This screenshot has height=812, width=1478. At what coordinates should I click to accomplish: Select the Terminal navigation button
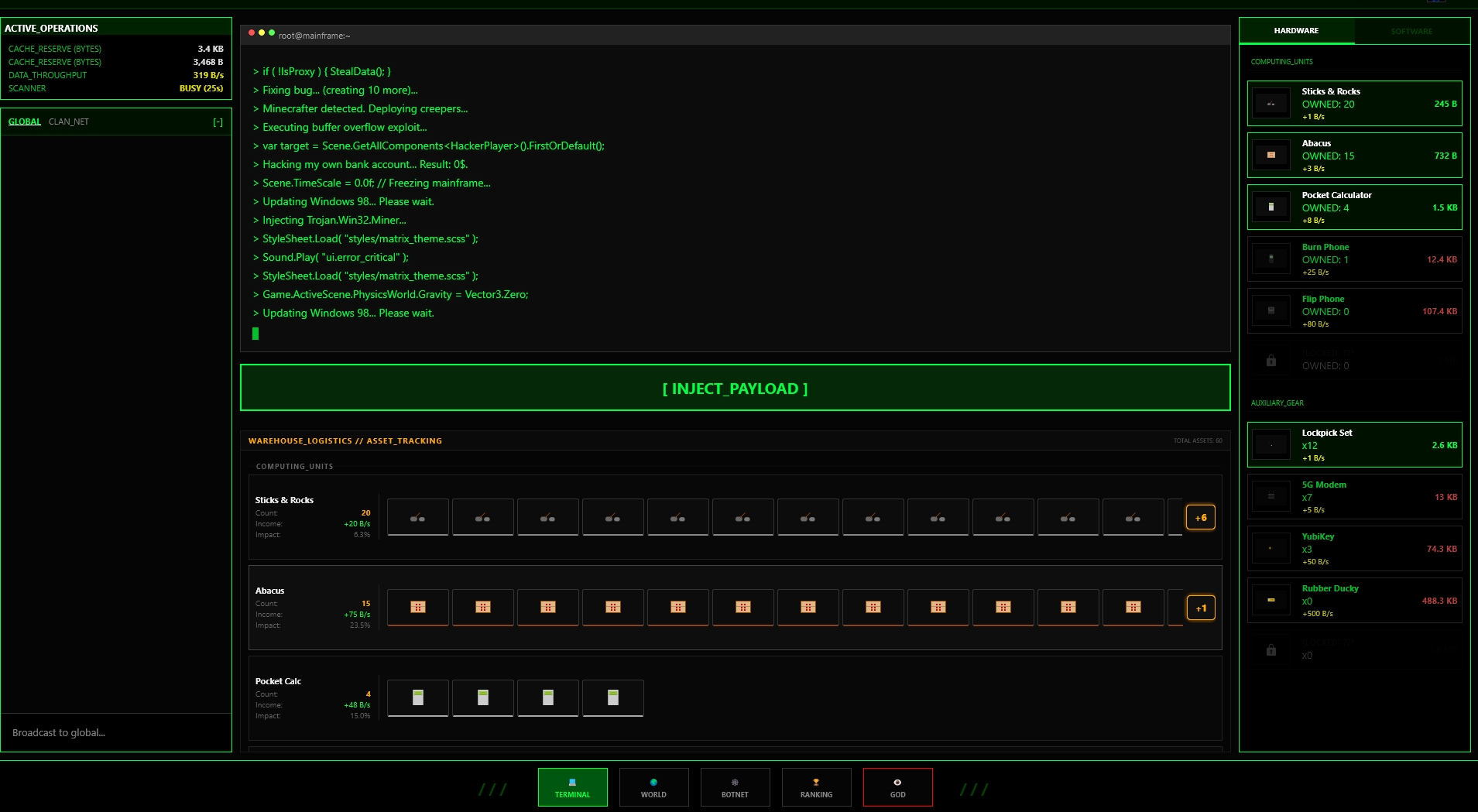[572, 787]
